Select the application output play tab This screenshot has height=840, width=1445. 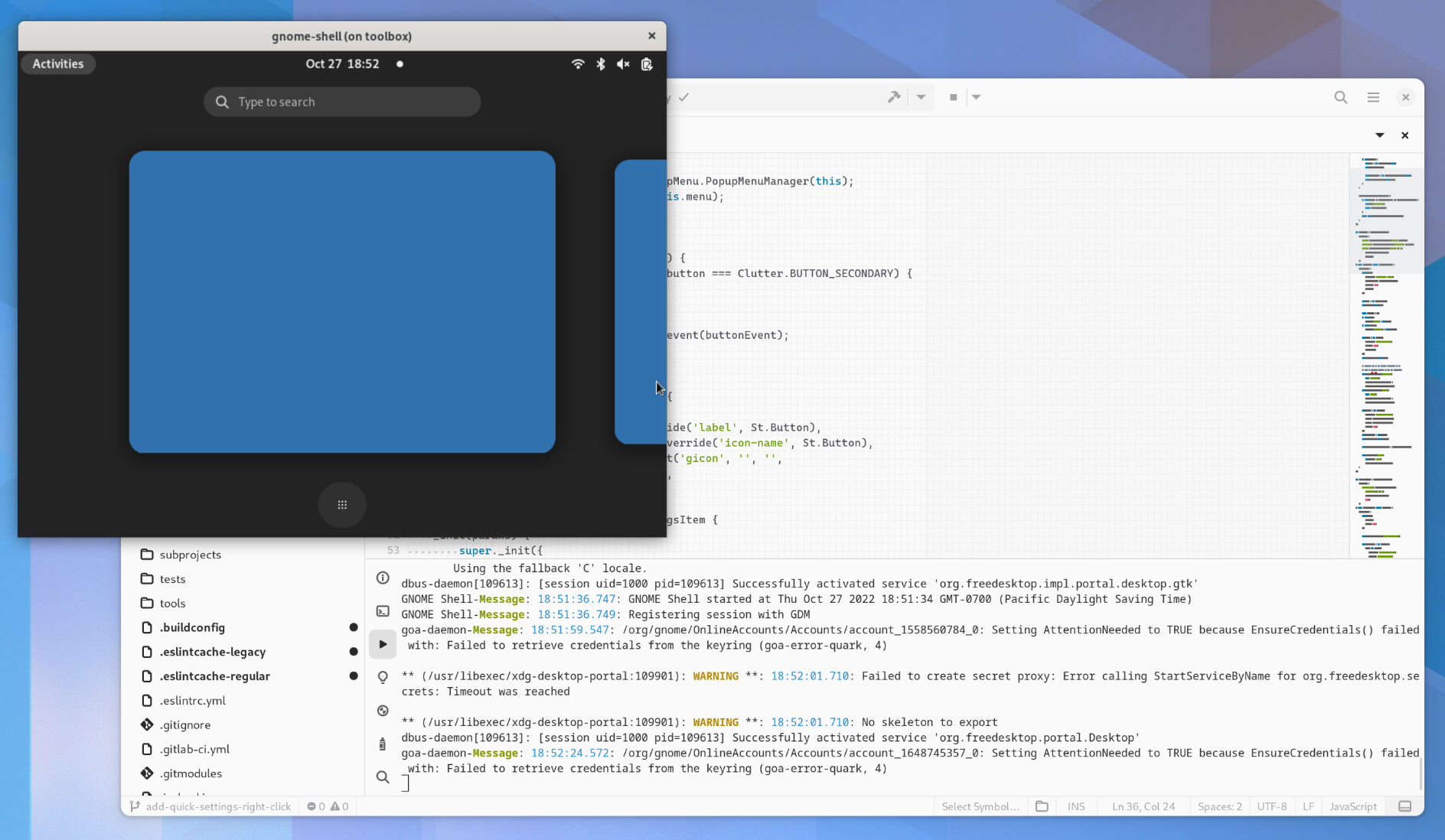pos(383,644)
